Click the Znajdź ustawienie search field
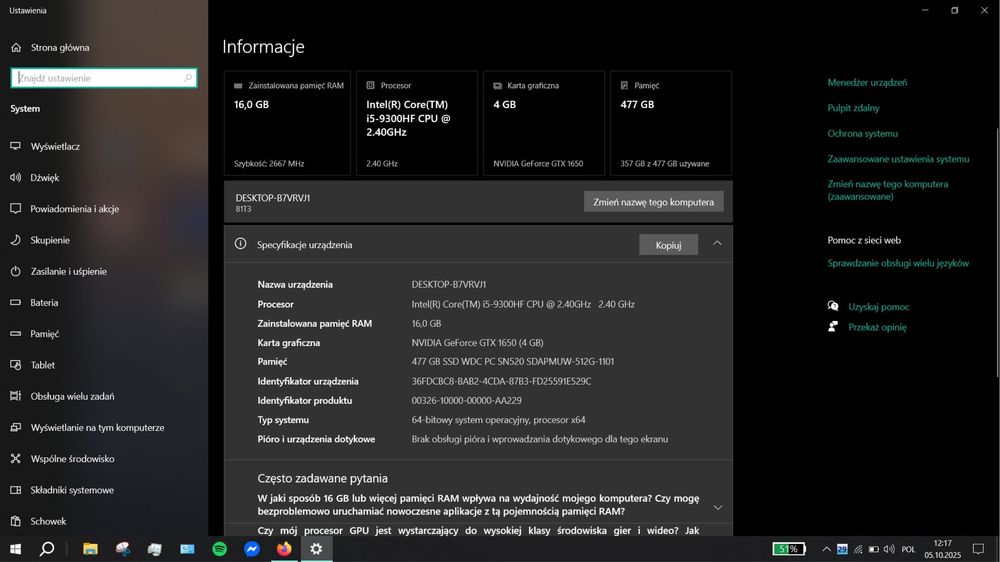 coord(104,78)
